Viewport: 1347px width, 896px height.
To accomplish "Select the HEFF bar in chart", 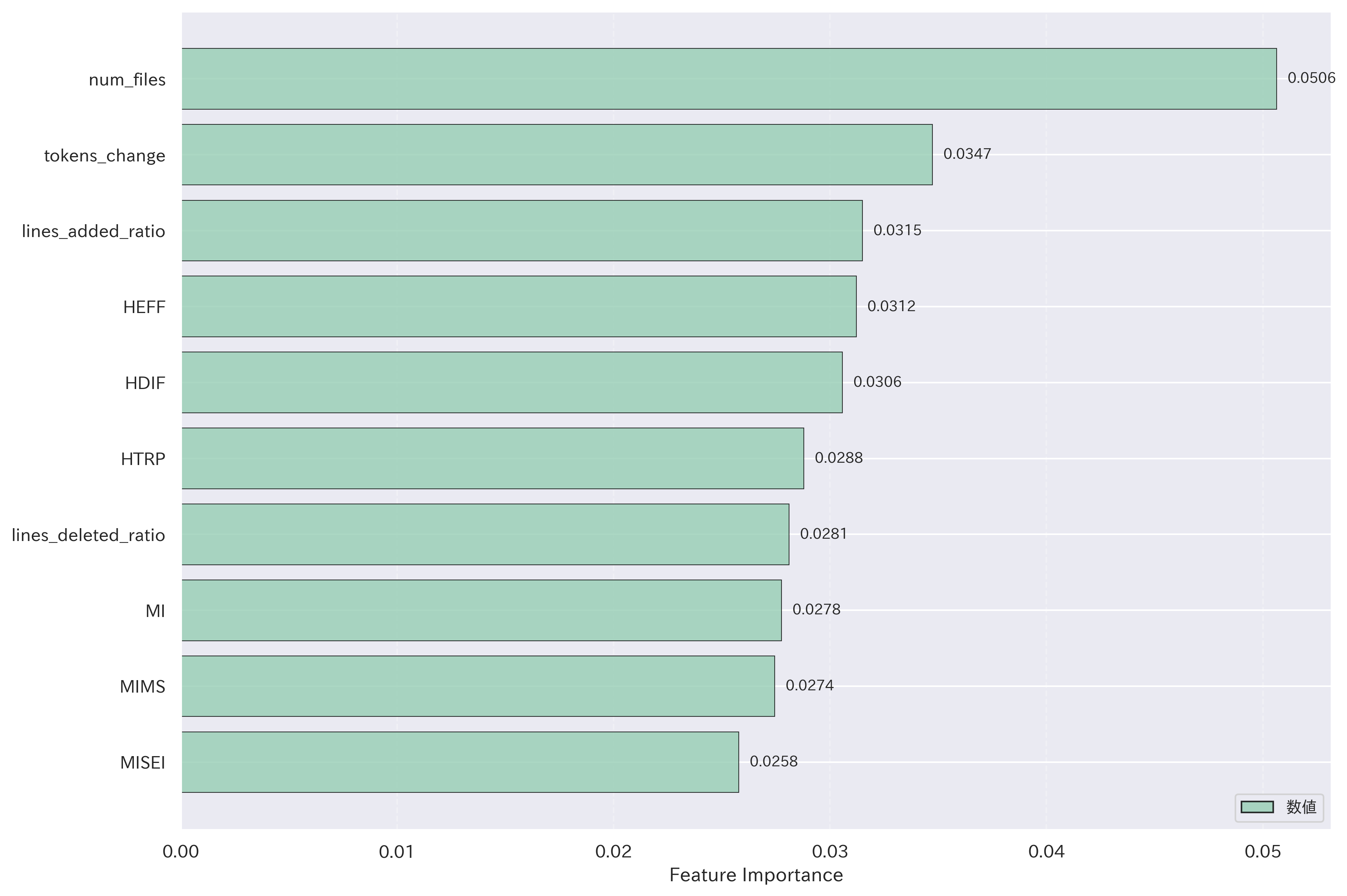I will click(519, 307).
